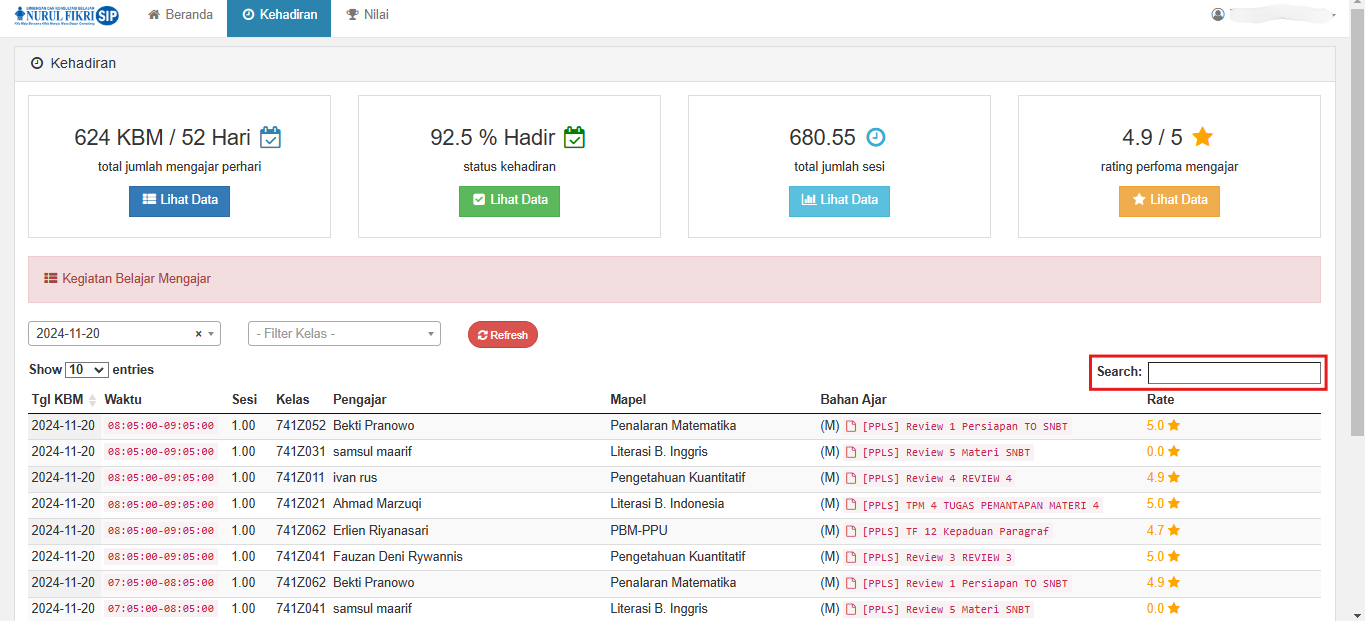Click the Nurul Fikri SIP logo
The image size is (1365, 621).
click(67, 17)
